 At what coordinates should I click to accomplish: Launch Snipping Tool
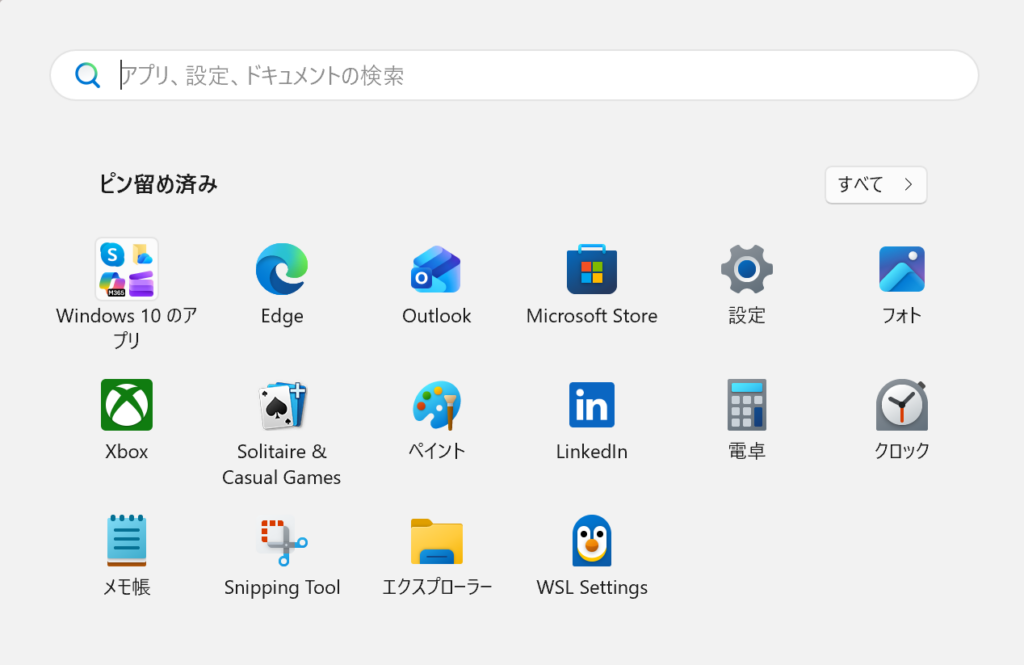pos(282,541)
